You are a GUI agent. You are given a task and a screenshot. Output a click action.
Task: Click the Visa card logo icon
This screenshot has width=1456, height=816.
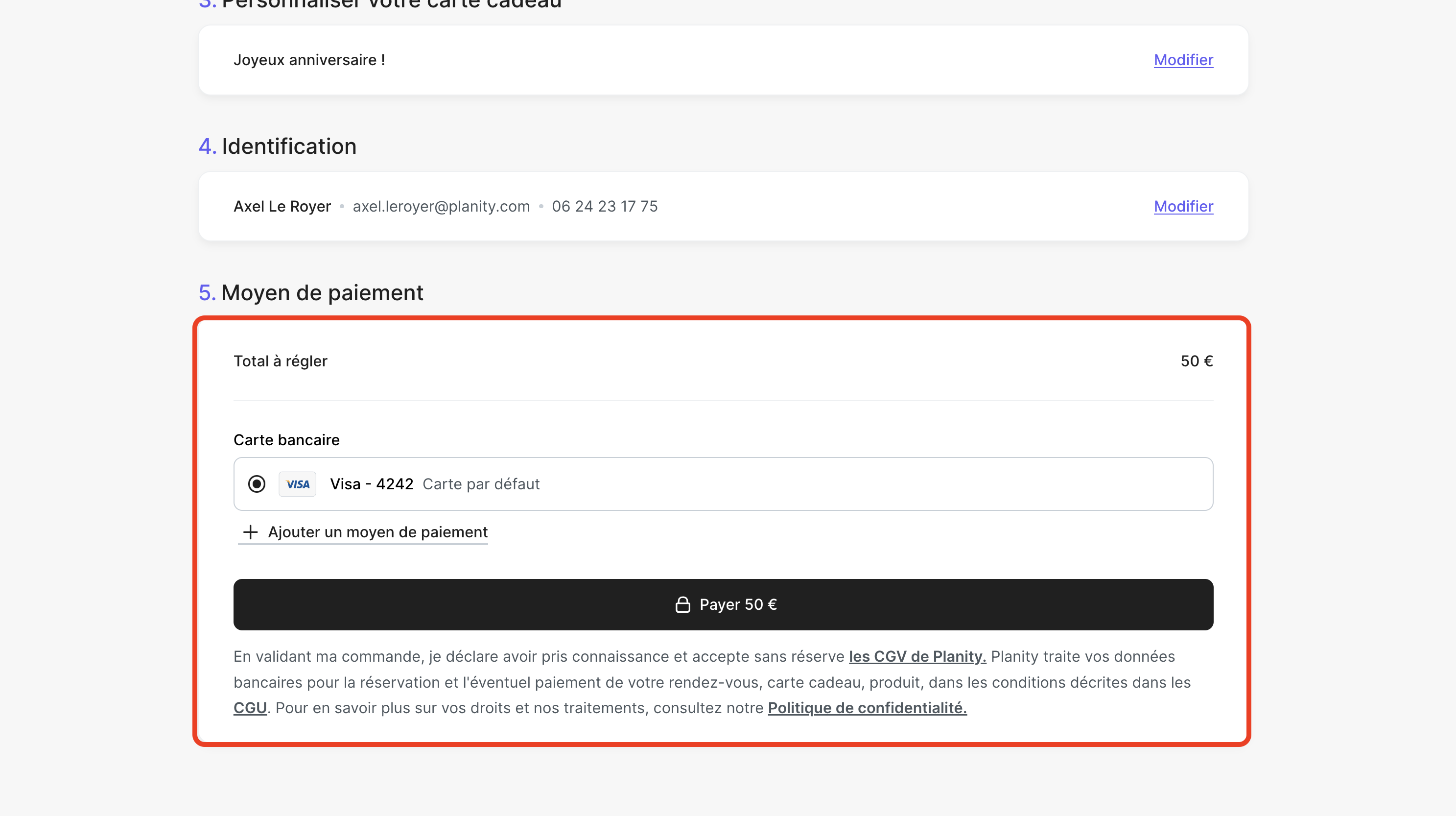tap(297, 484)
